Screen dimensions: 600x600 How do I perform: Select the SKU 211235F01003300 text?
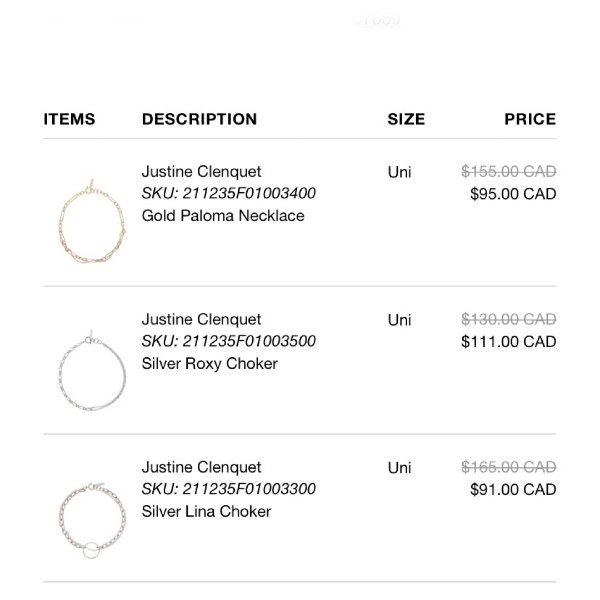(x=229, y=489)
